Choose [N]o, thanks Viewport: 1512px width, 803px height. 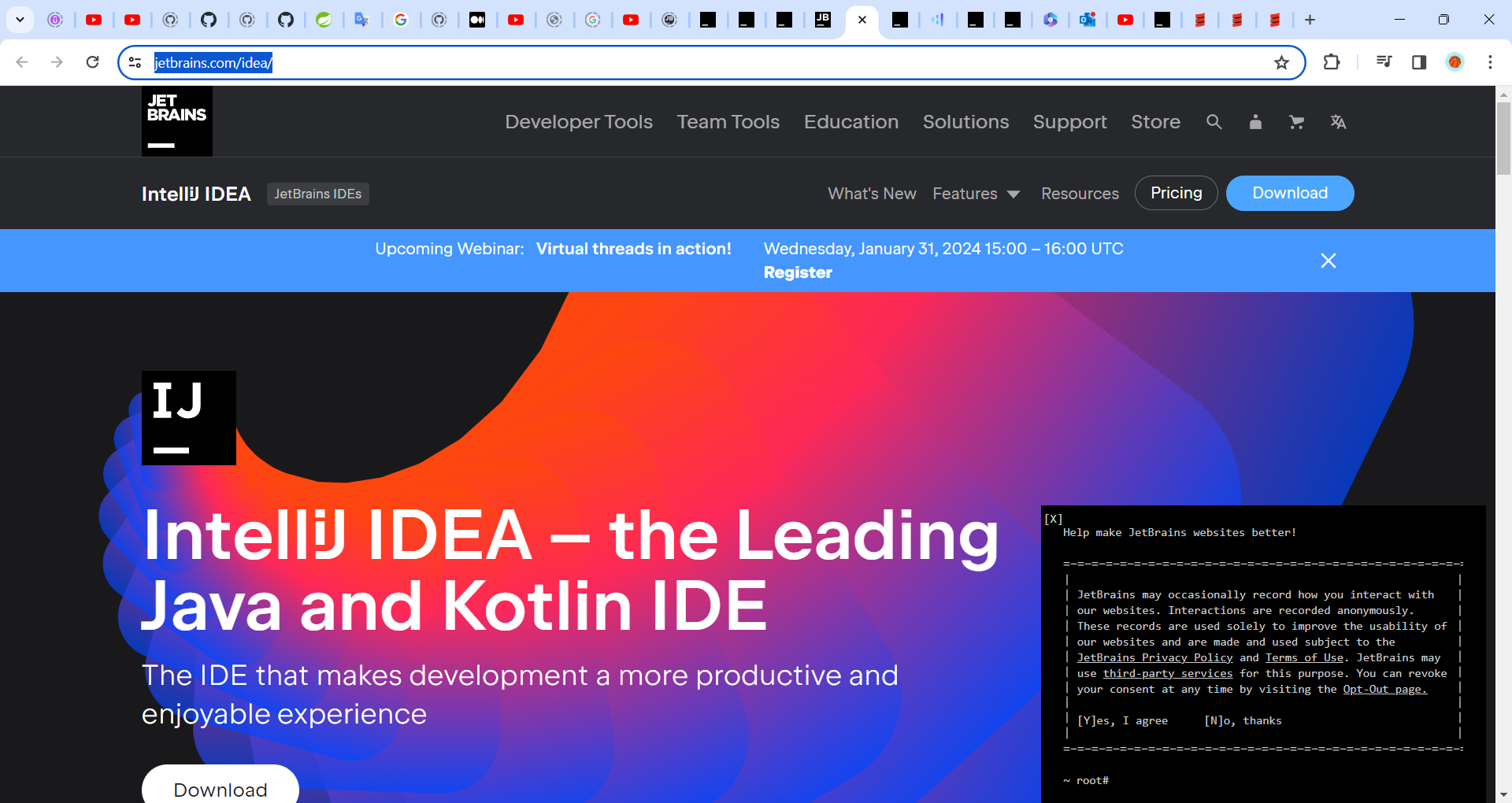pos(1243,720)
